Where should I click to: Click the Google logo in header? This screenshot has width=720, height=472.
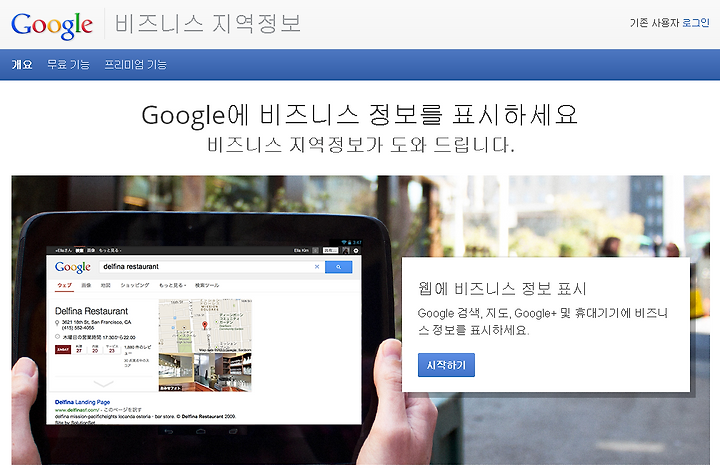tap(51, 25)
